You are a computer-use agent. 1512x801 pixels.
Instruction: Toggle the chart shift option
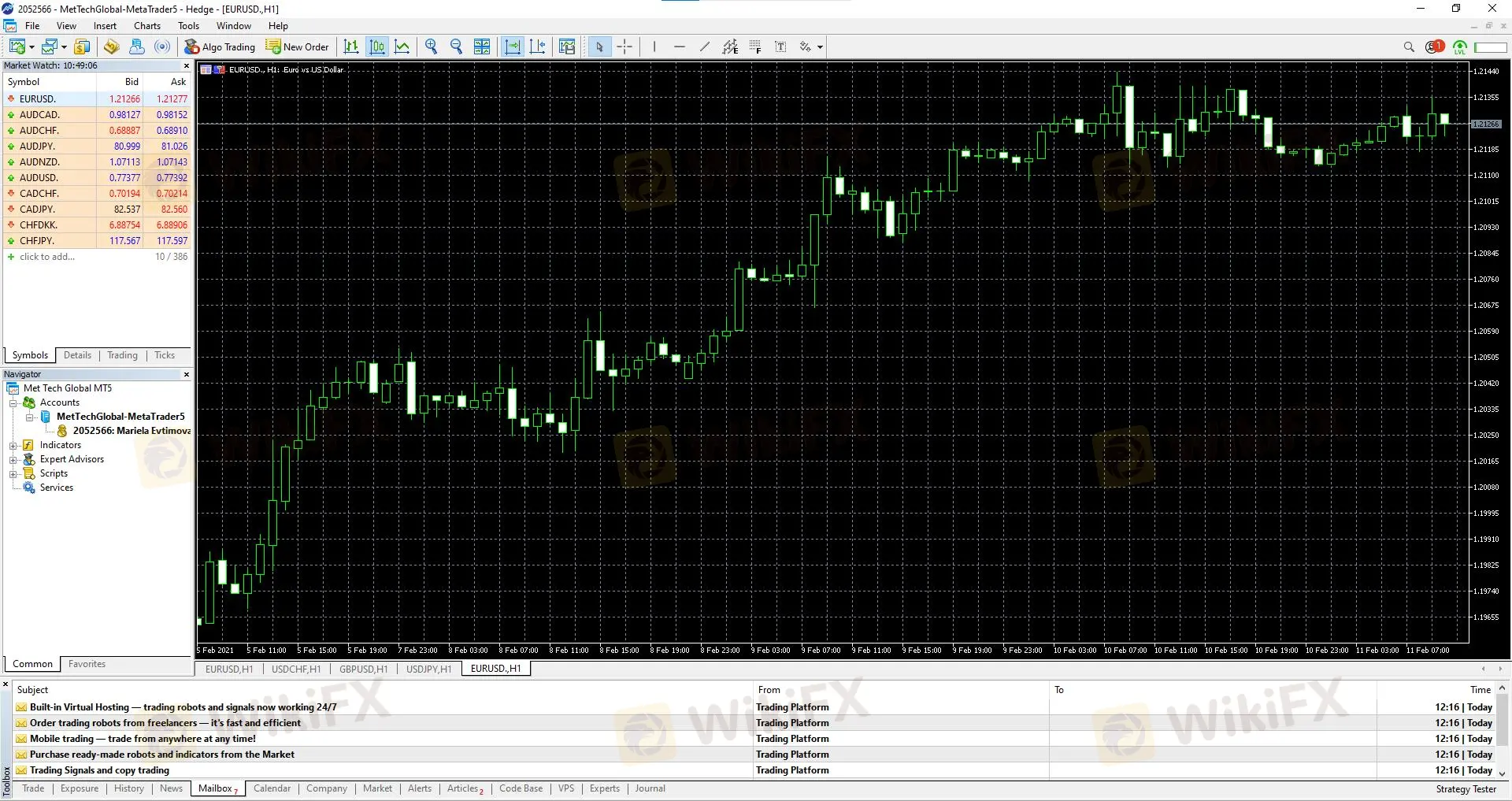click(x=538, y=47)
